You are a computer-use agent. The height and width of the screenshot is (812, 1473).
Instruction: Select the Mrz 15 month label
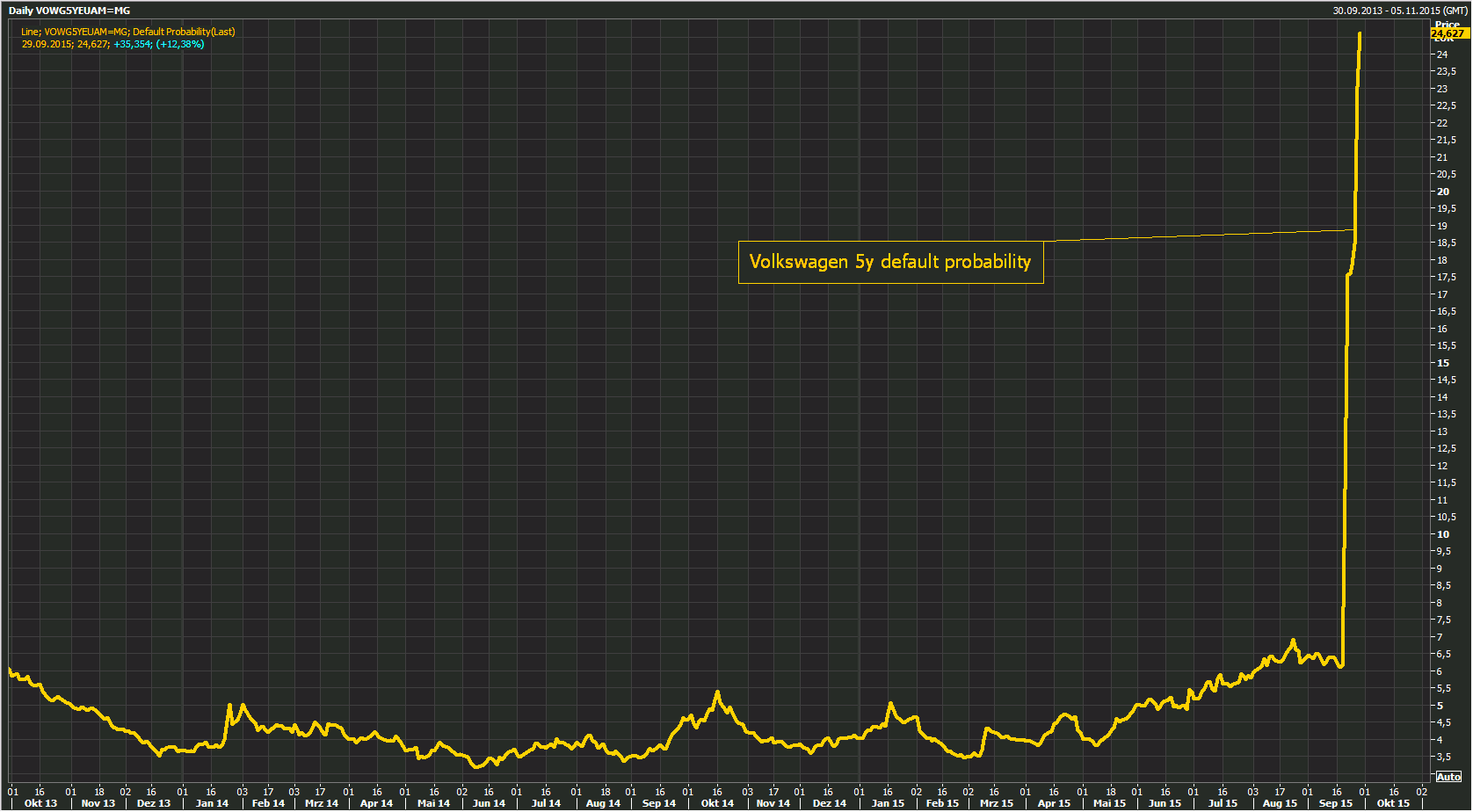point(997,803)
